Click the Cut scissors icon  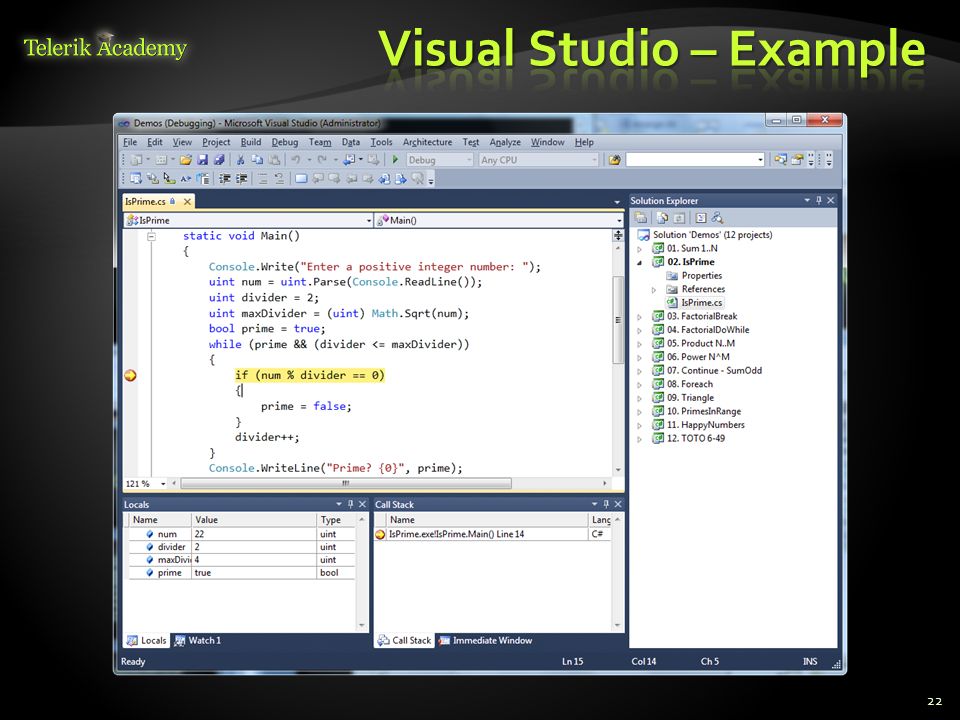point(241,160)
